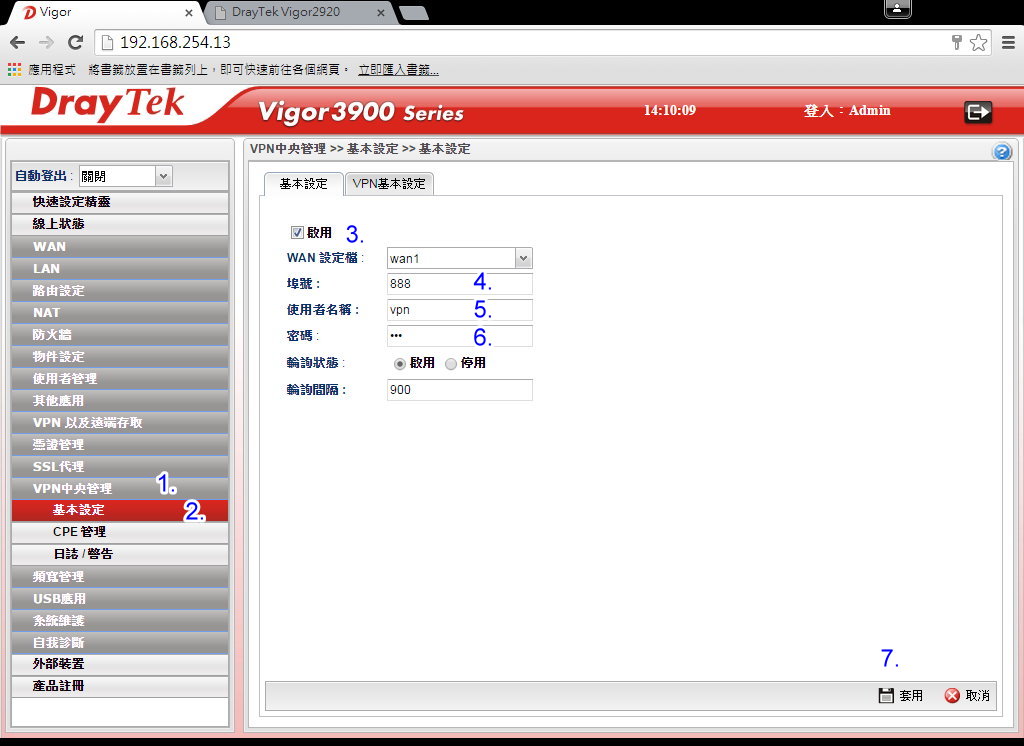
Task: Expand the 系統維護 menu section
Action: tap(120, 621)
